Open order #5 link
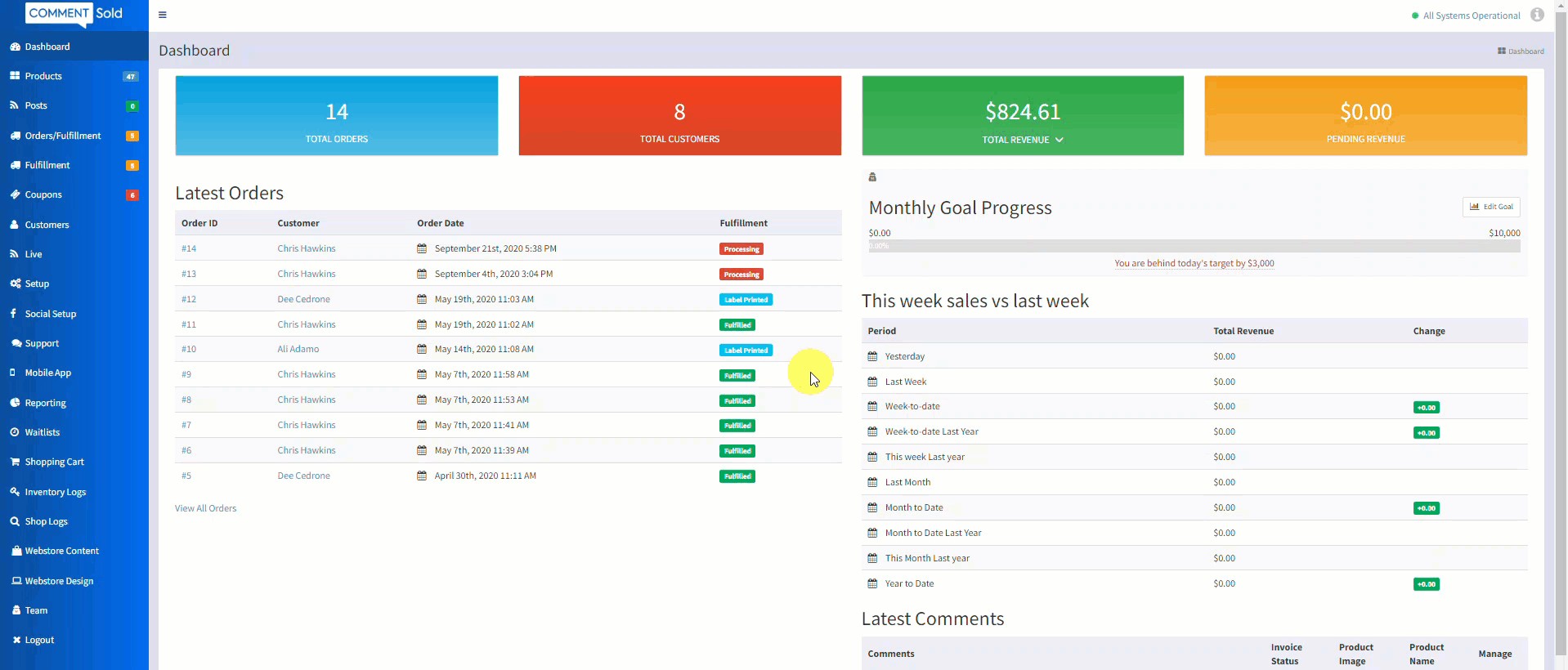Viewport: 1568px width, 670px height. point(186,476)
